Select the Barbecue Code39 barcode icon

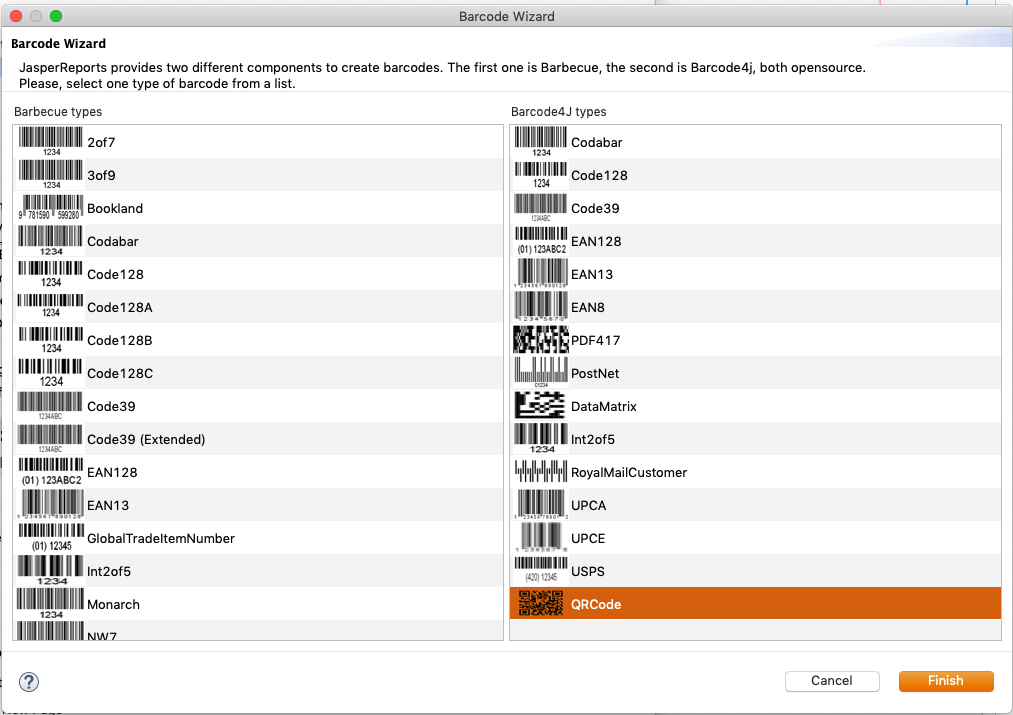click(50, 406)
